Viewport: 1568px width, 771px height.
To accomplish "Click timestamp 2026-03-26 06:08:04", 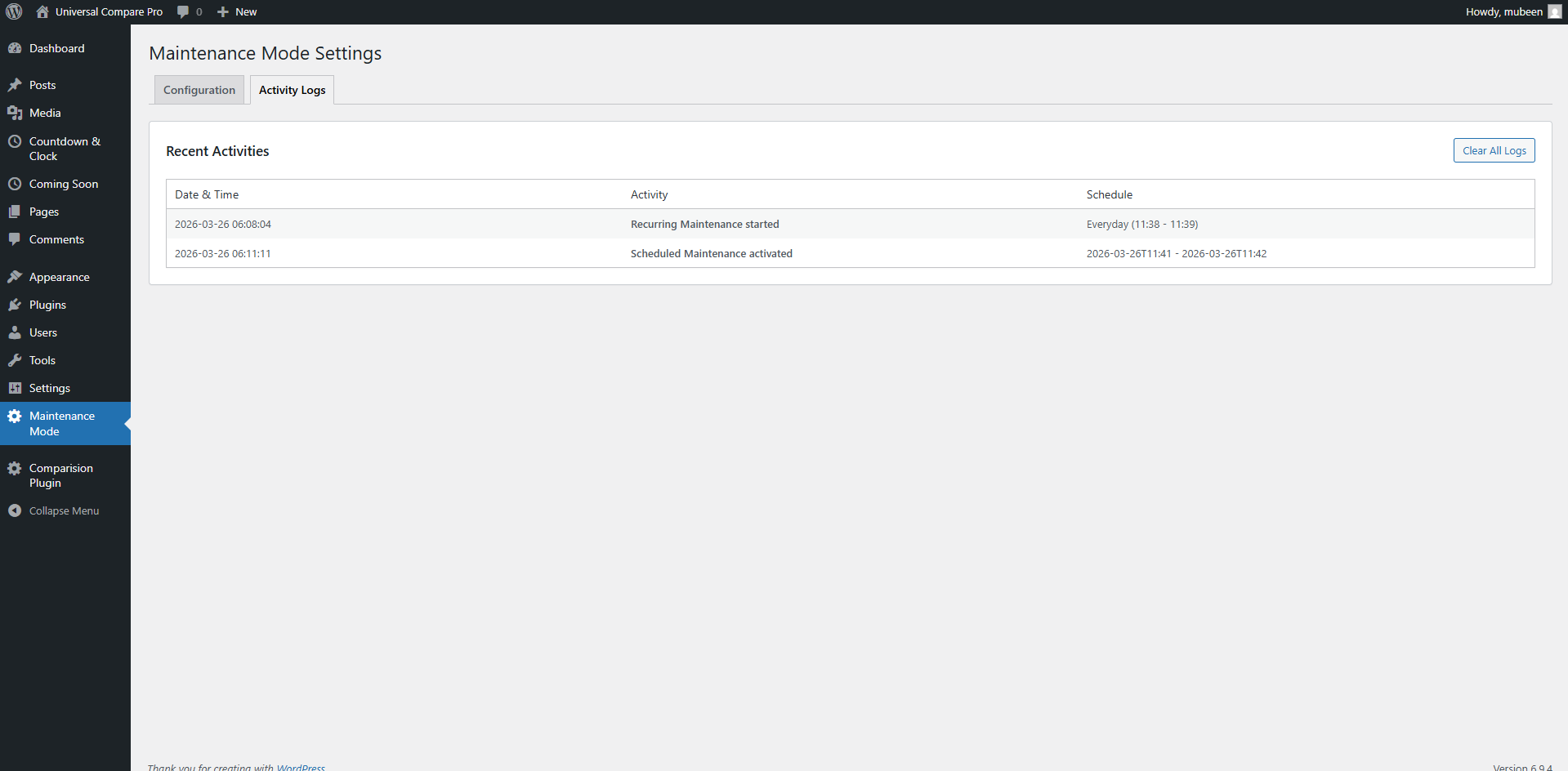I will pos(223,224).
